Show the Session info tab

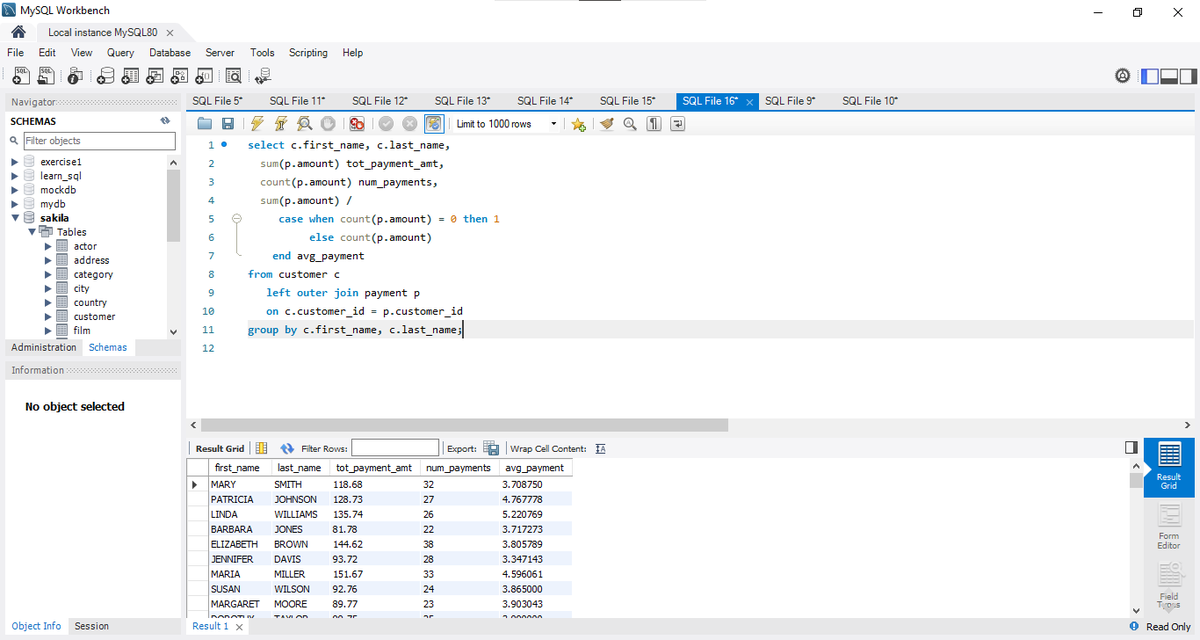click(x=91, y=627)
